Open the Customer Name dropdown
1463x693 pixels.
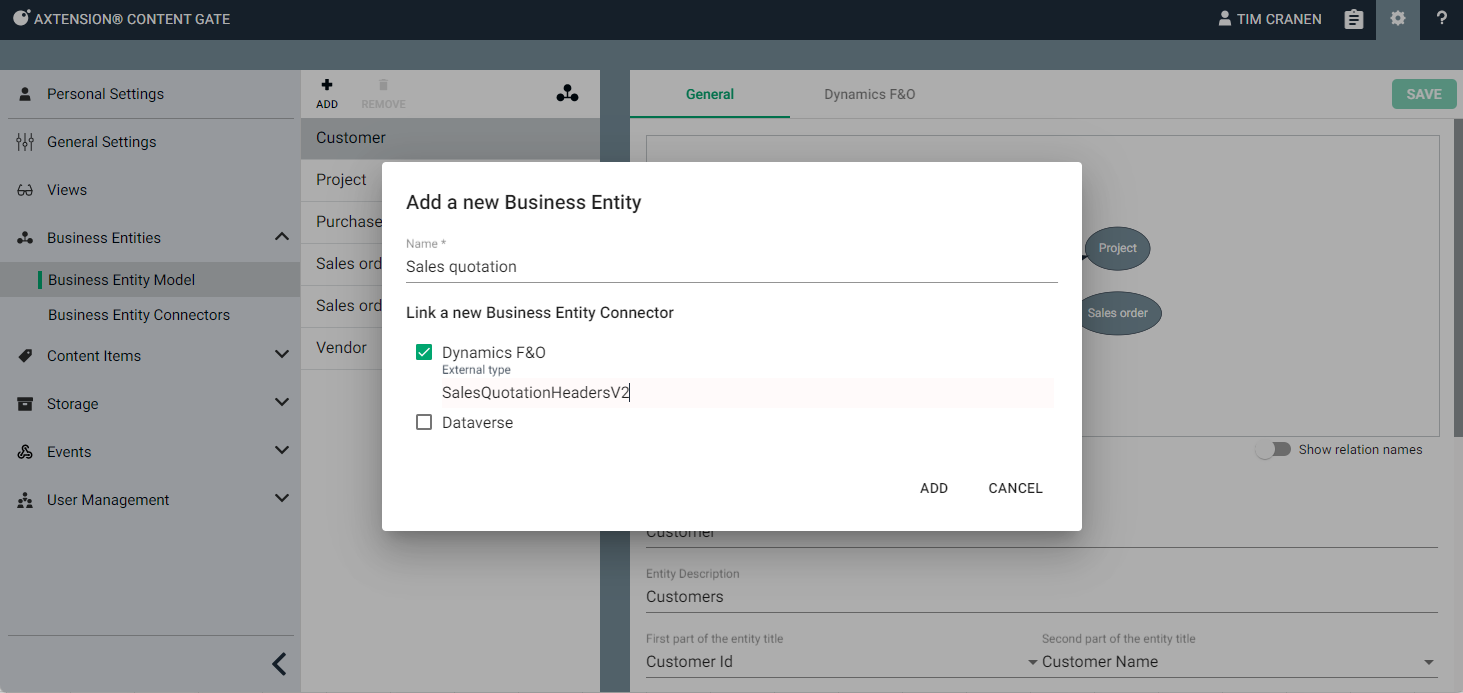click(x=1428, y=662)
